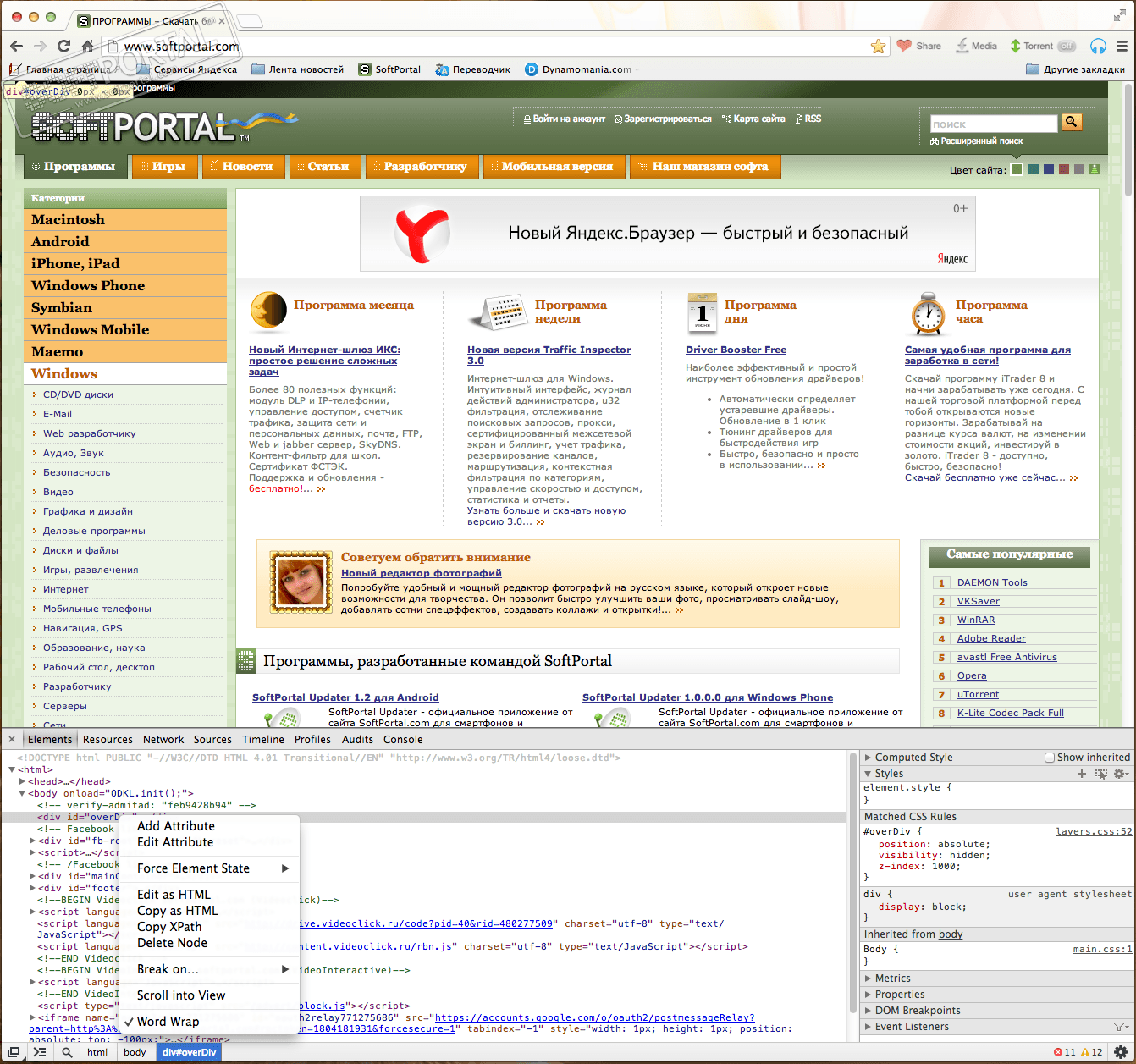Toggle the Torrent off switch
The image size is (1136, 1064).
tap(1067, 46)
